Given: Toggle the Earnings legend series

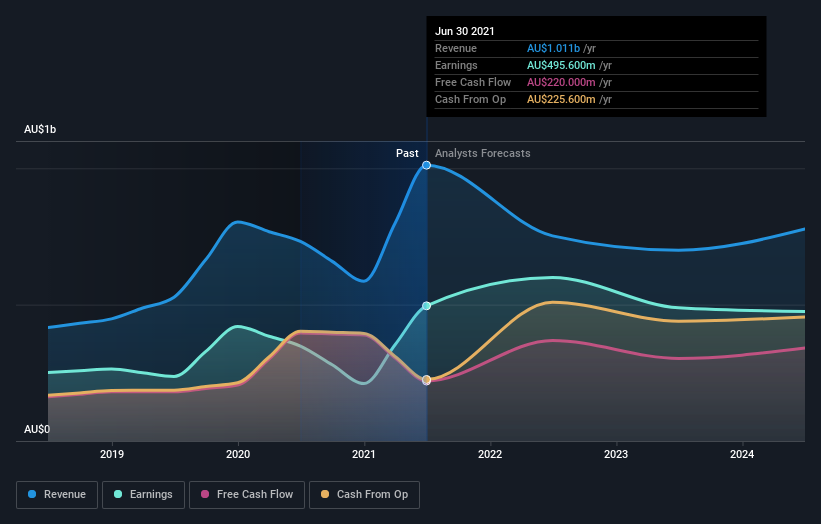Looking at the screenshot, I should [x=143, y=495].
